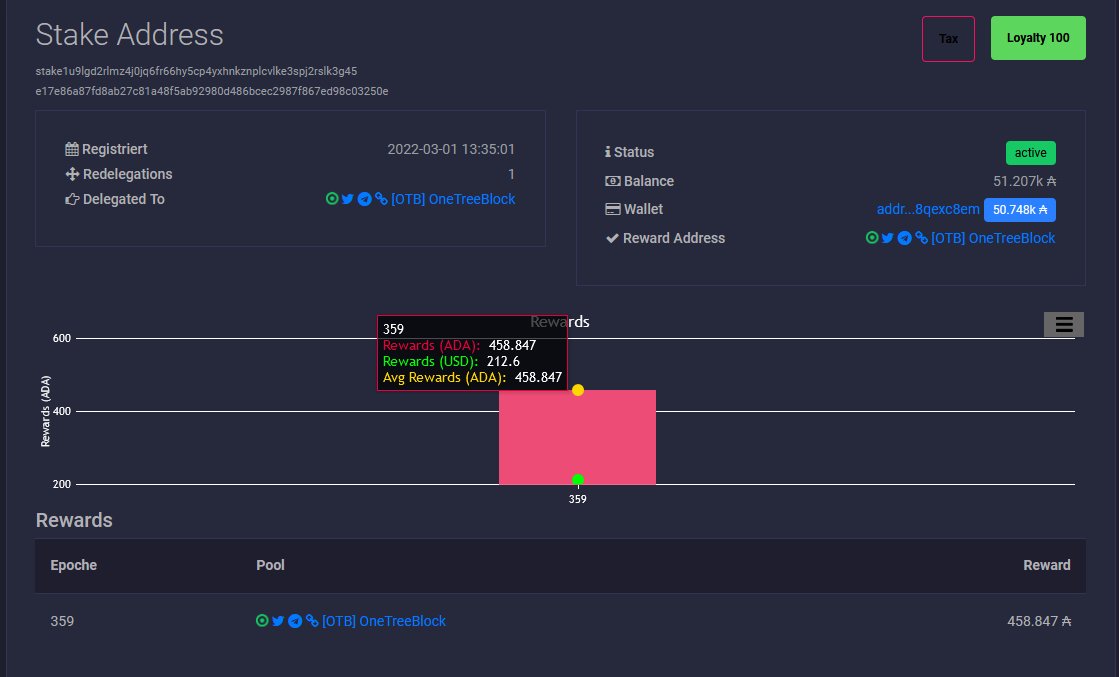Select the stake1u9lgd2rlmz... address text
1119x677 pixels.
pyautogui.click(x=196, y=71)
